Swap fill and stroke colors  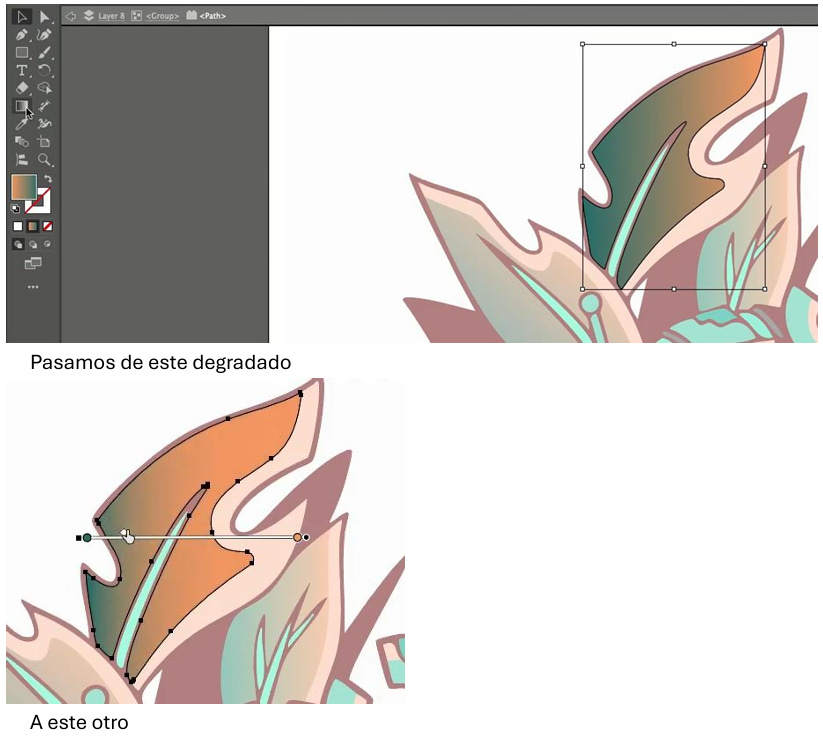click(48, 179)
